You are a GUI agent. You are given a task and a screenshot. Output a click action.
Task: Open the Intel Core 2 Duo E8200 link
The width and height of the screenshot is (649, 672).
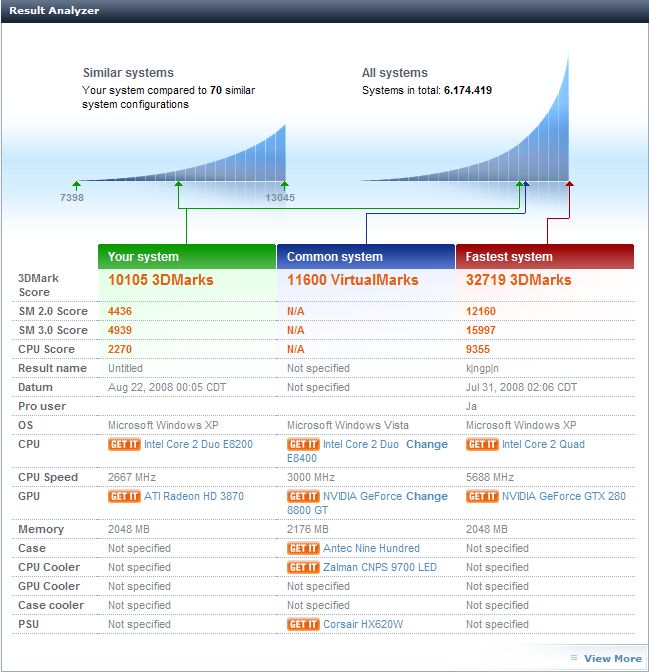(x=198, y=444)
